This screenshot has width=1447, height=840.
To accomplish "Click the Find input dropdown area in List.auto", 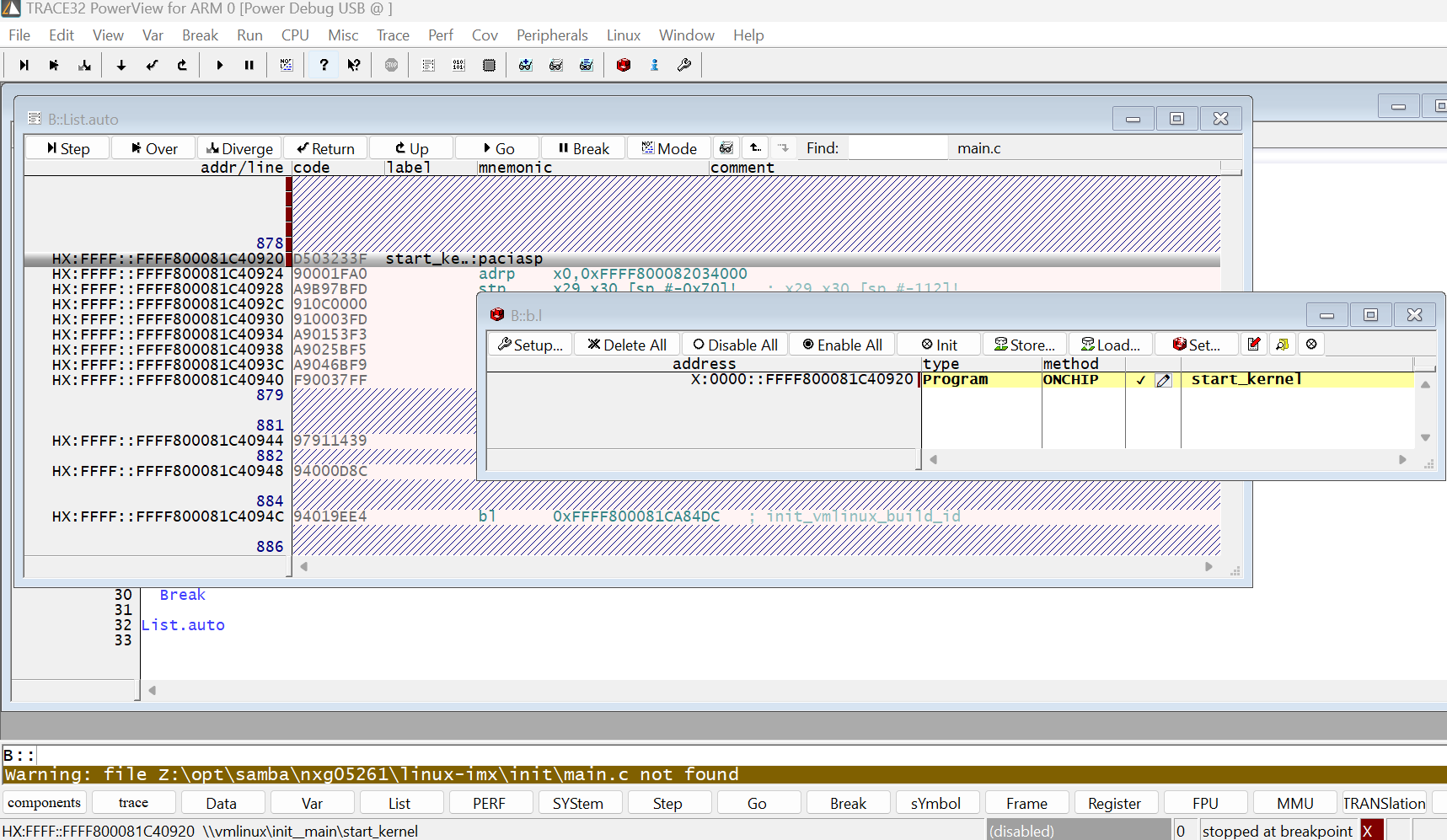I will point(898,147).
